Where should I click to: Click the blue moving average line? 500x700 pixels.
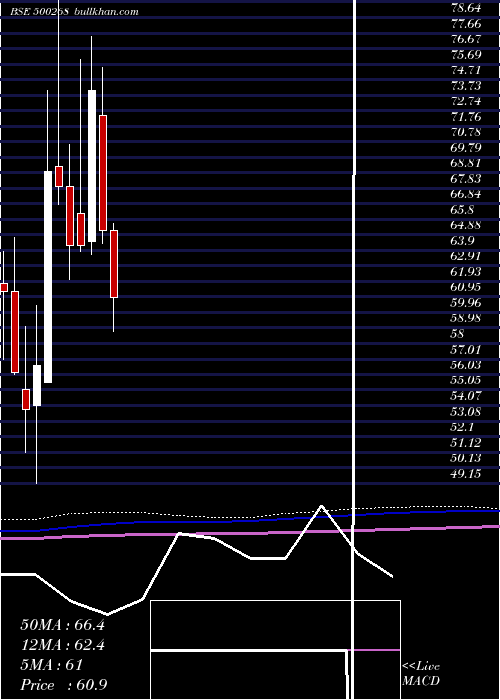point(250,521)
